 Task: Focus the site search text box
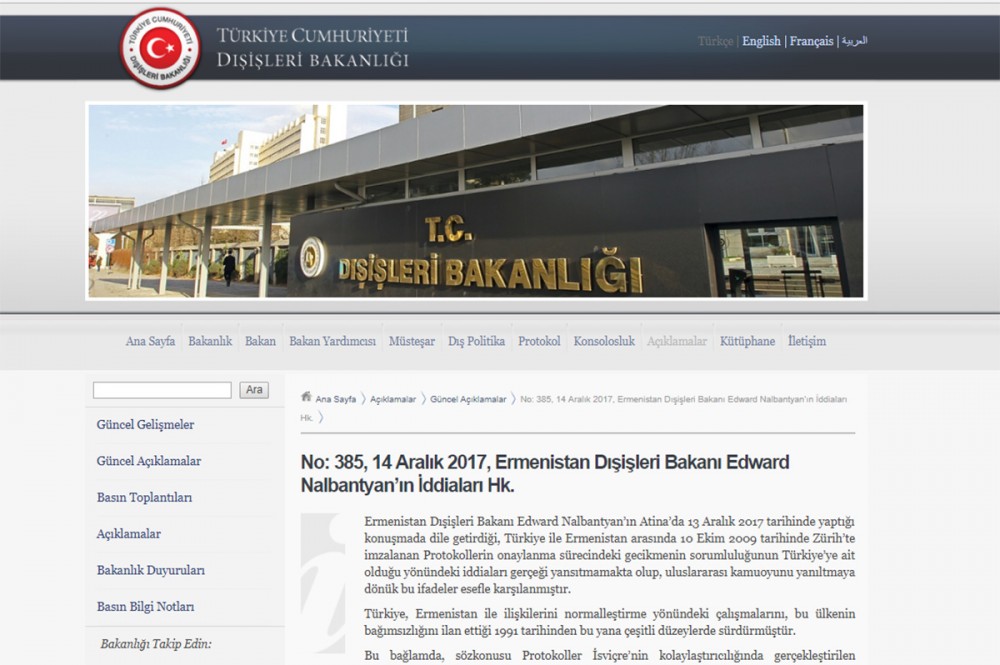[x=162, y=390]
